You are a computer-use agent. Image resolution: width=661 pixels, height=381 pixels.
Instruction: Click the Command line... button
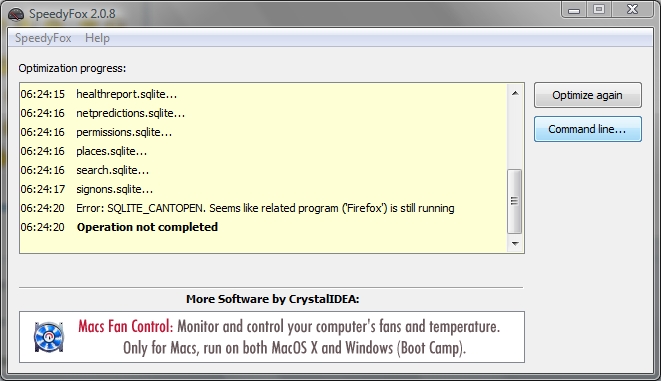click(588, 129)
